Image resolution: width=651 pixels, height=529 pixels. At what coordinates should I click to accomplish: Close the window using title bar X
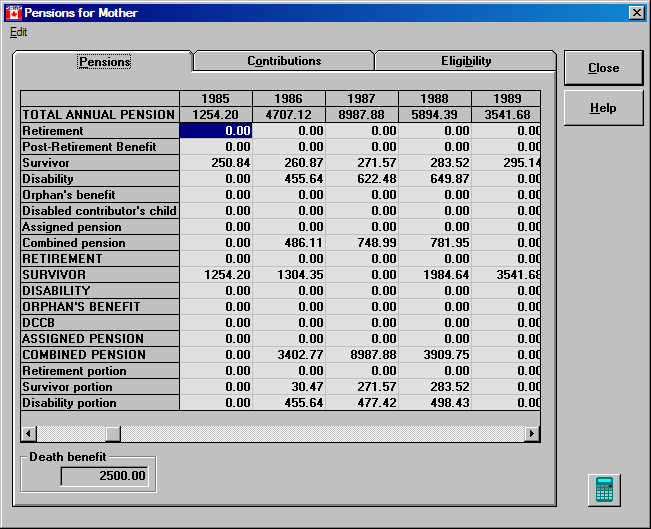point(636,13)
